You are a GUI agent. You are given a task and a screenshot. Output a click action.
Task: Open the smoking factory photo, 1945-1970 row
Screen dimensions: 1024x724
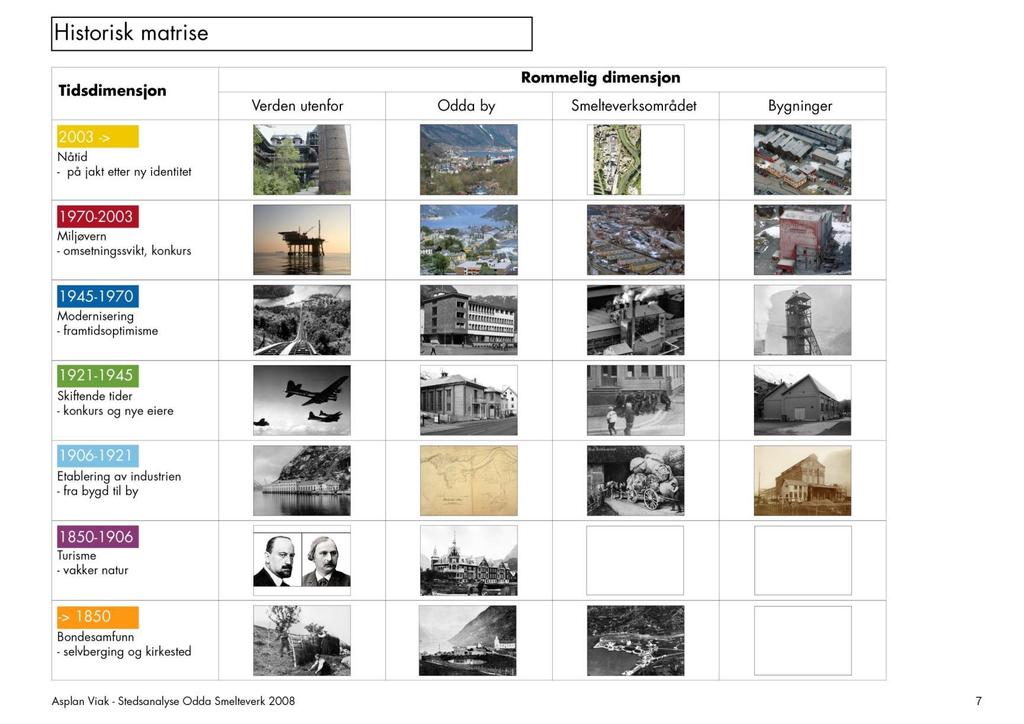[635, 320]
